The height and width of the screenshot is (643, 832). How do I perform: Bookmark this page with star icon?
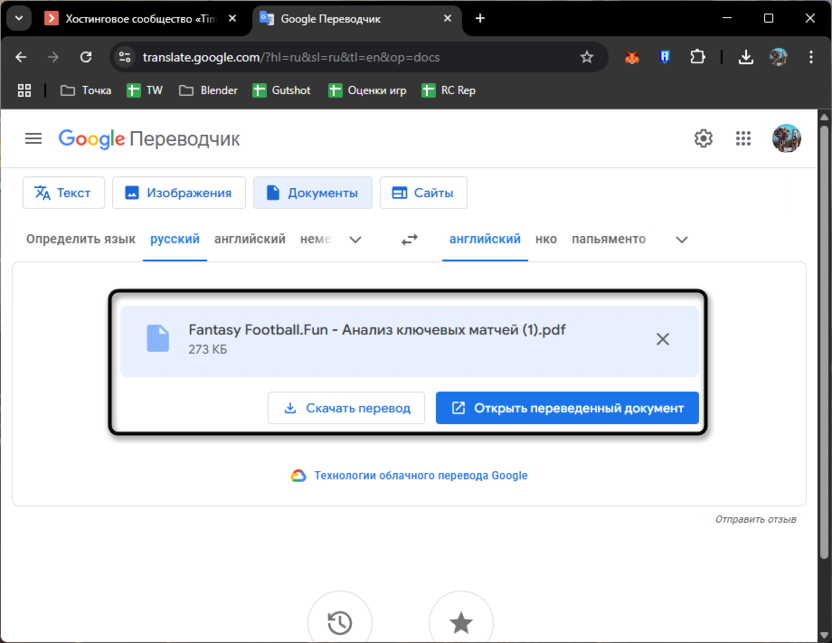pyautogui.click(x=586, y=57)
